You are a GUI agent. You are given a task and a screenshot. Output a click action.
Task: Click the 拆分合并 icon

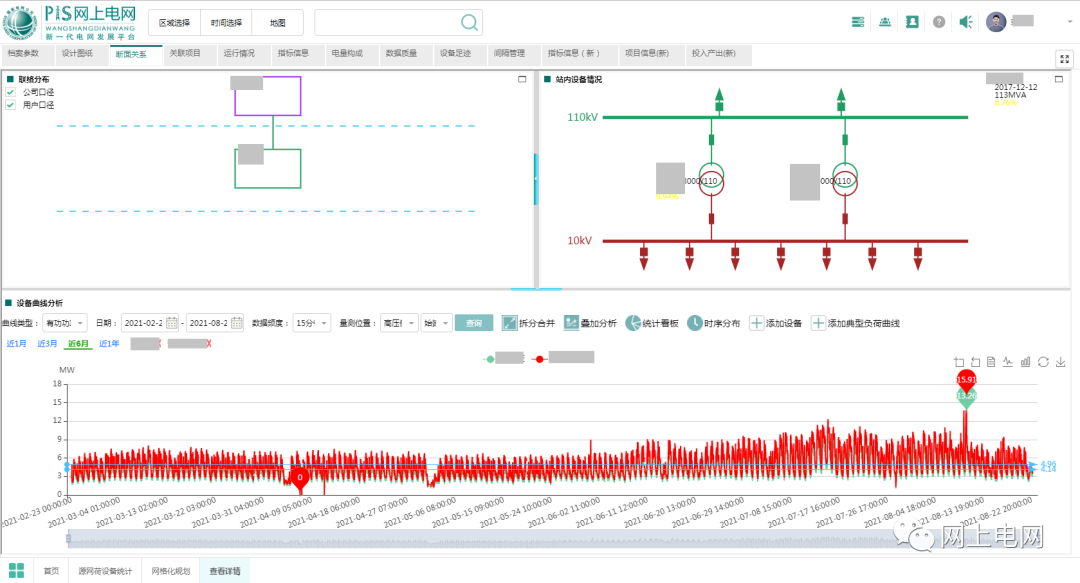[509, 323]
